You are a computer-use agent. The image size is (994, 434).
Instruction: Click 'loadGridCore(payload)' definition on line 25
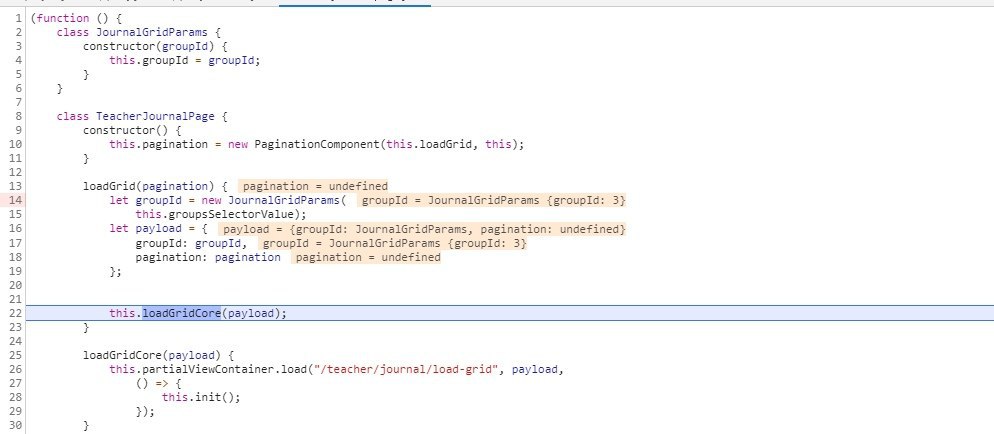click(152, 355)
